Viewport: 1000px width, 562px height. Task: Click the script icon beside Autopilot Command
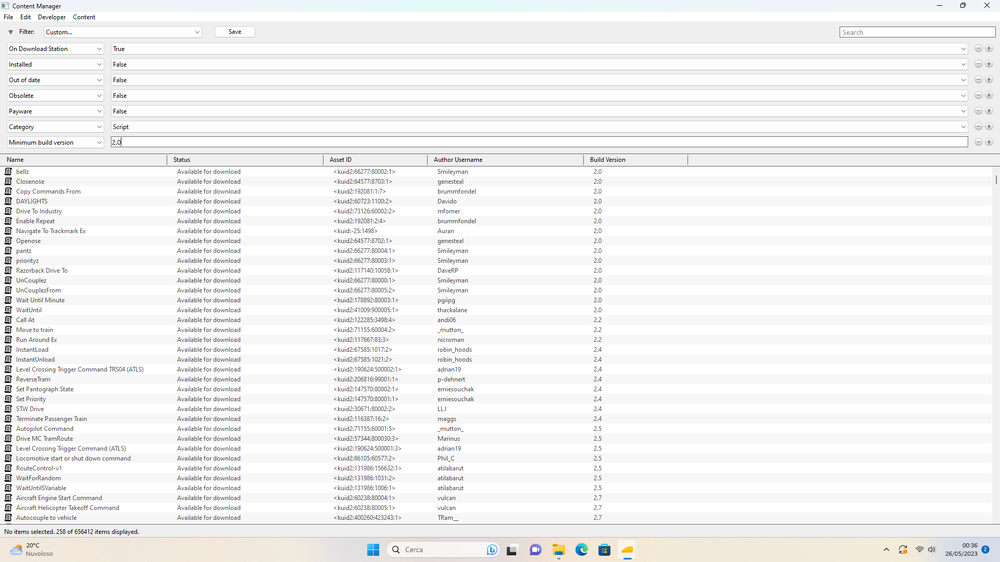click(x=8, y=429)
